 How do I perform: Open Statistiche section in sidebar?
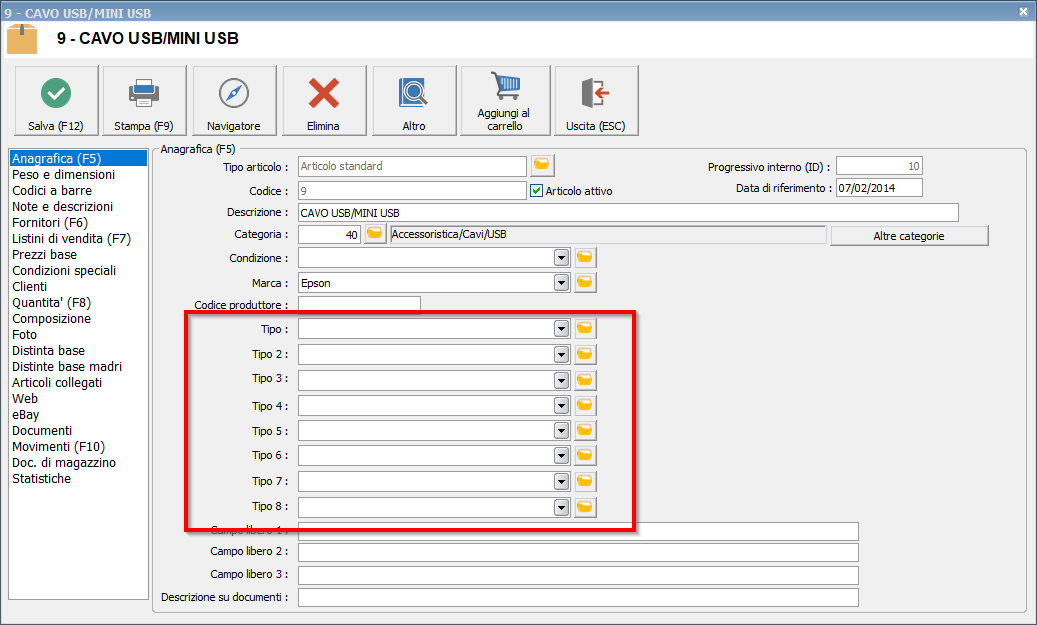tap(41, 478)
